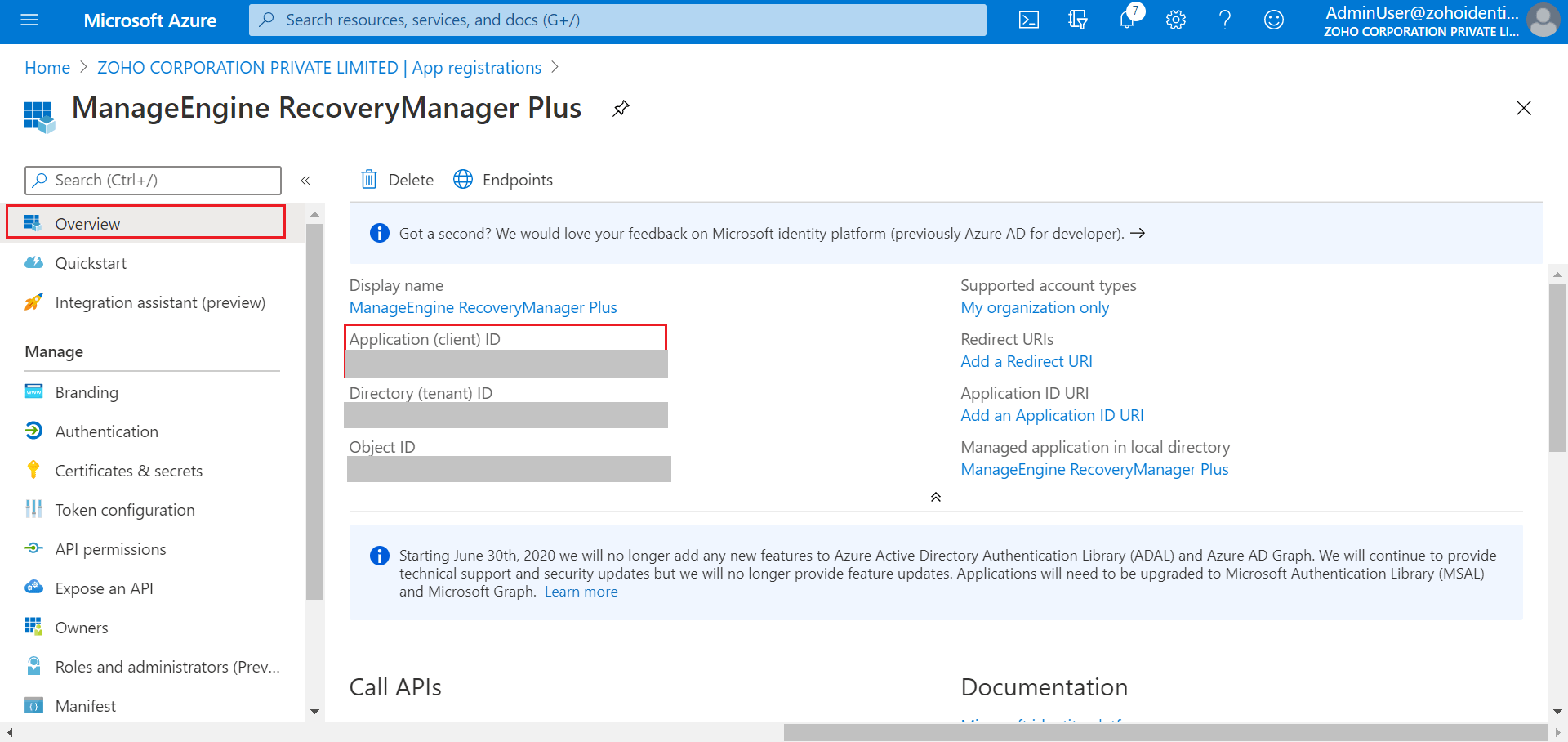Open the portal hamburger menu

tap(29, 20)
